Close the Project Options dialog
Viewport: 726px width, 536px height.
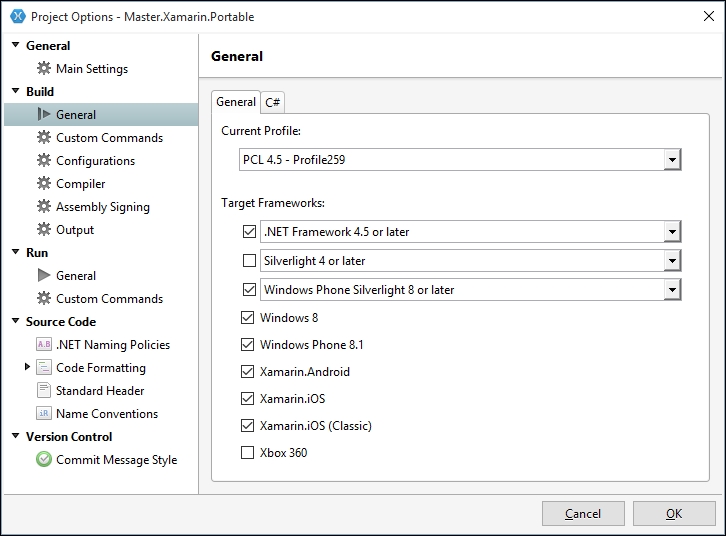[708, 16]
